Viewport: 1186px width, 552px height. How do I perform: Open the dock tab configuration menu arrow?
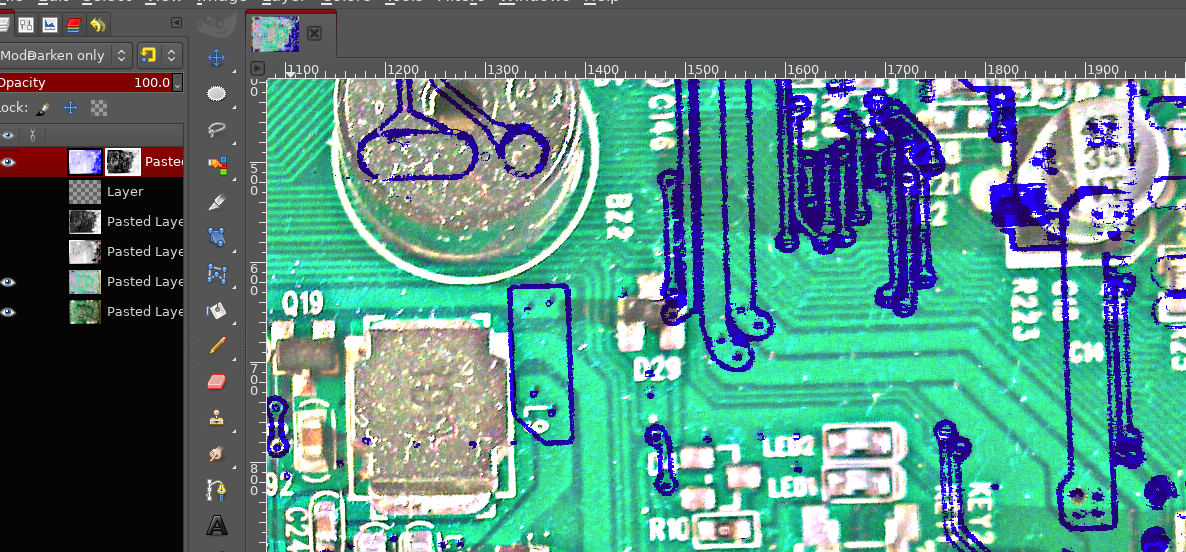click(x=176, y=23)
